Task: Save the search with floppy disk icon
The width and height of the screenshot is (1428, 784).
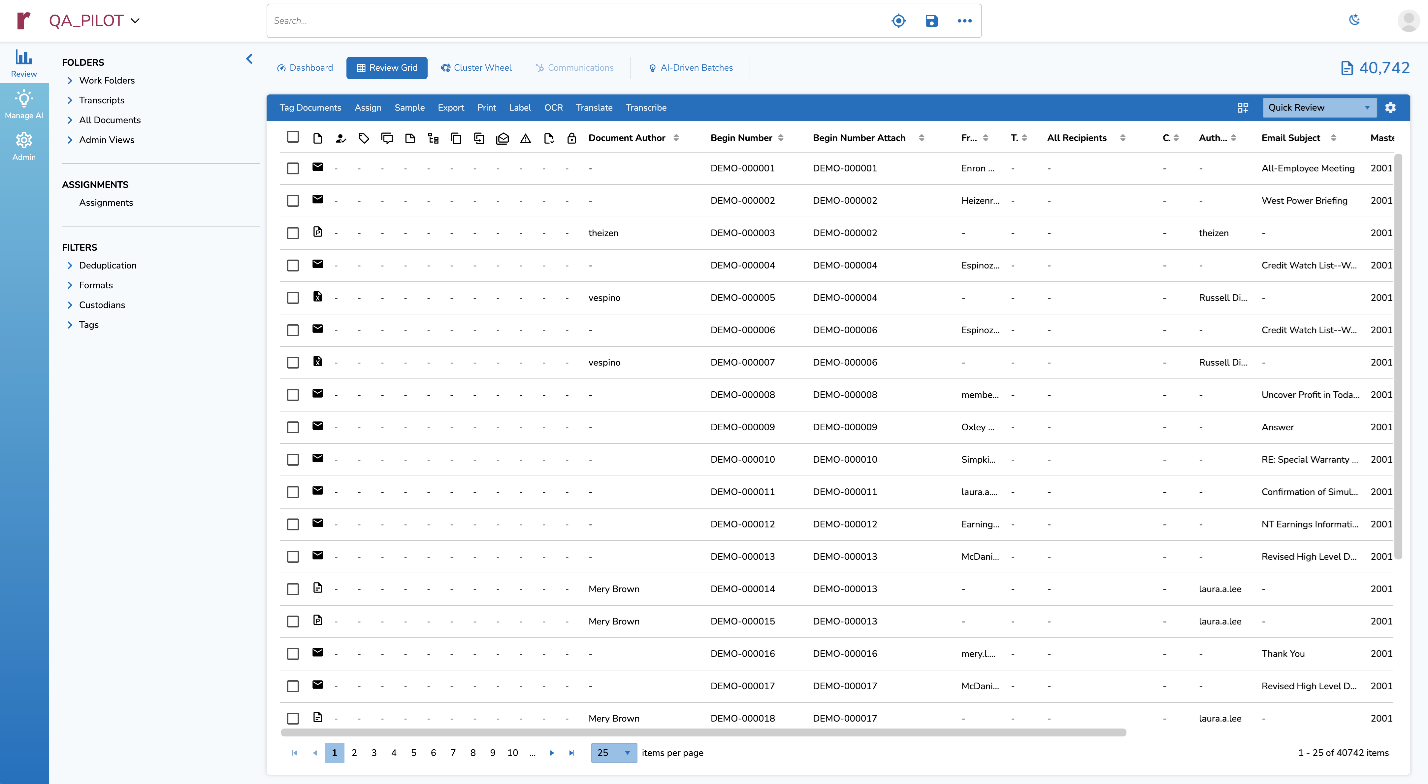Action: [932, 20]
